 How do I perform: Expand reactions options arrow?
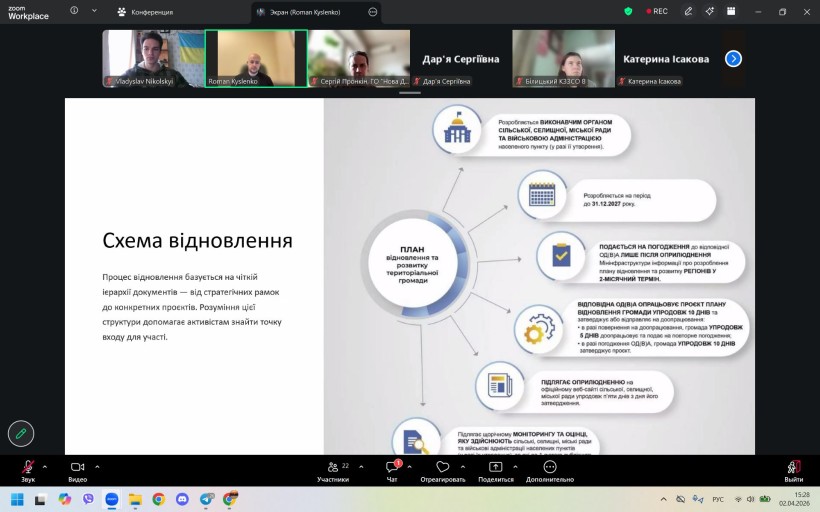(x=463, y=467)
